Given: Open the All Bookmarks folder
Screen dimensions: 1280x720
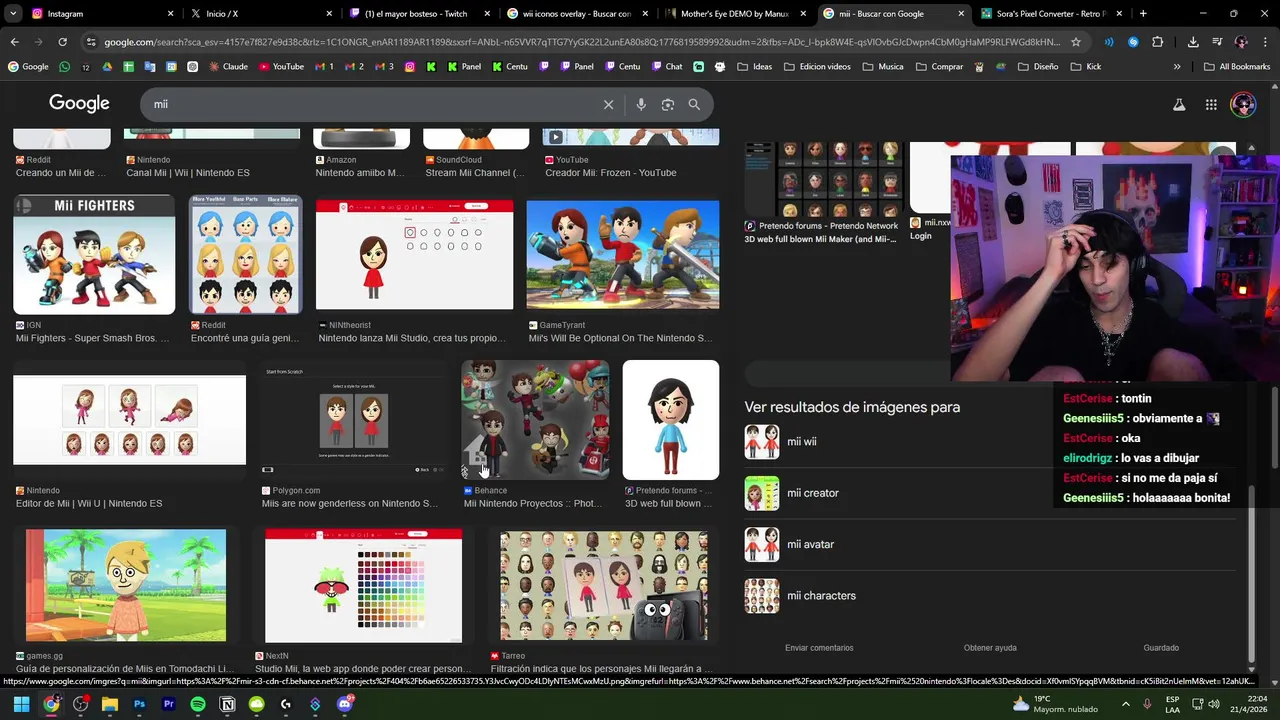Looking at the screenshot, I should (x=1236, y=67).
